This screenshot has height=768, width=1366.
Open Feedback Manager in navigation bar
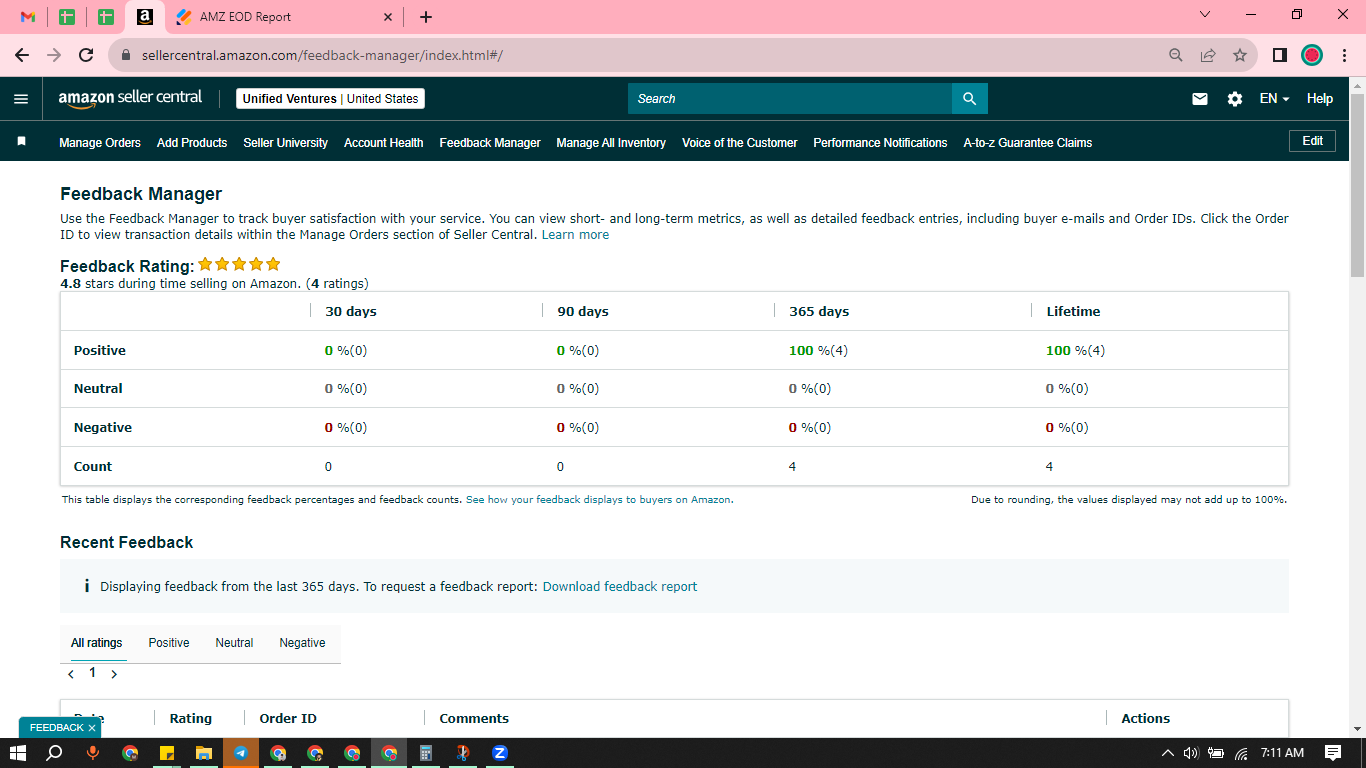point(490,143)
